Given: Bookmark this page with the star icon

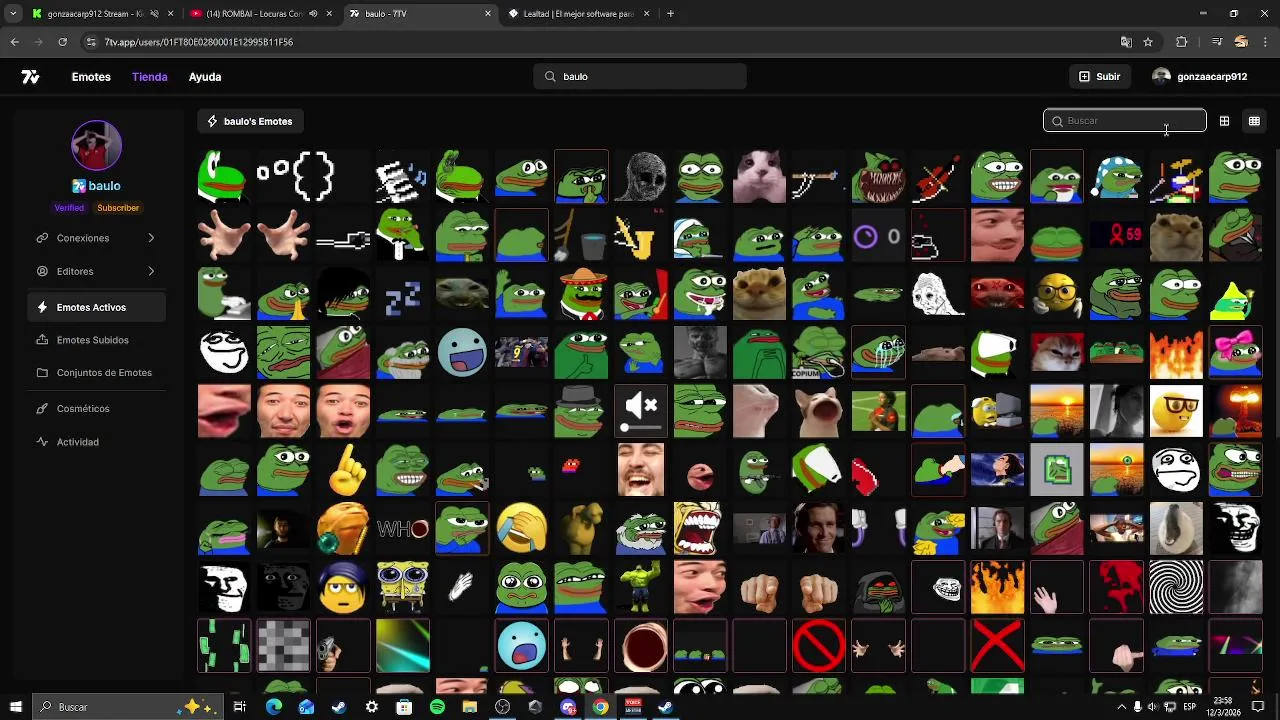Looking at the screenshot, I should (x=1148, y=42).
